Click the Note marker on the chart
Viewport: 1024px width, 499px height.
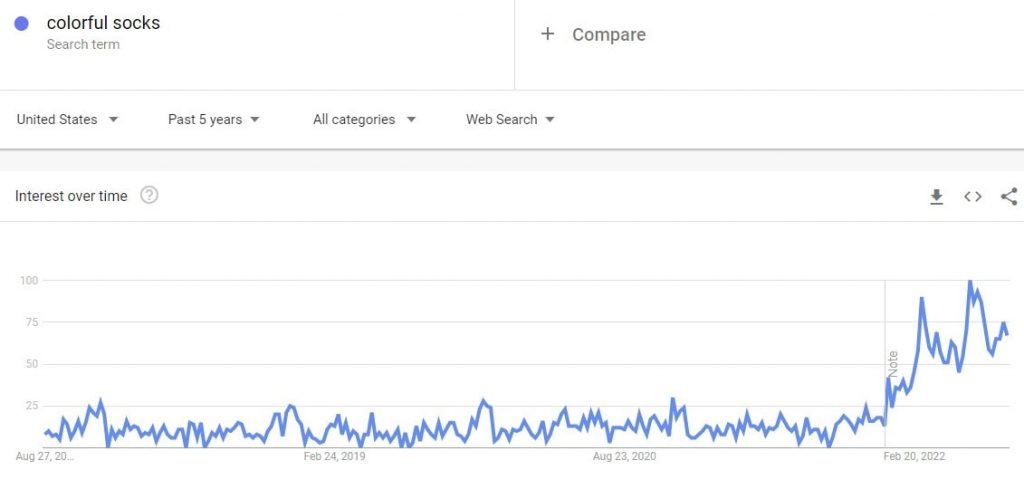pyautogui.click(x=893, y=364)
